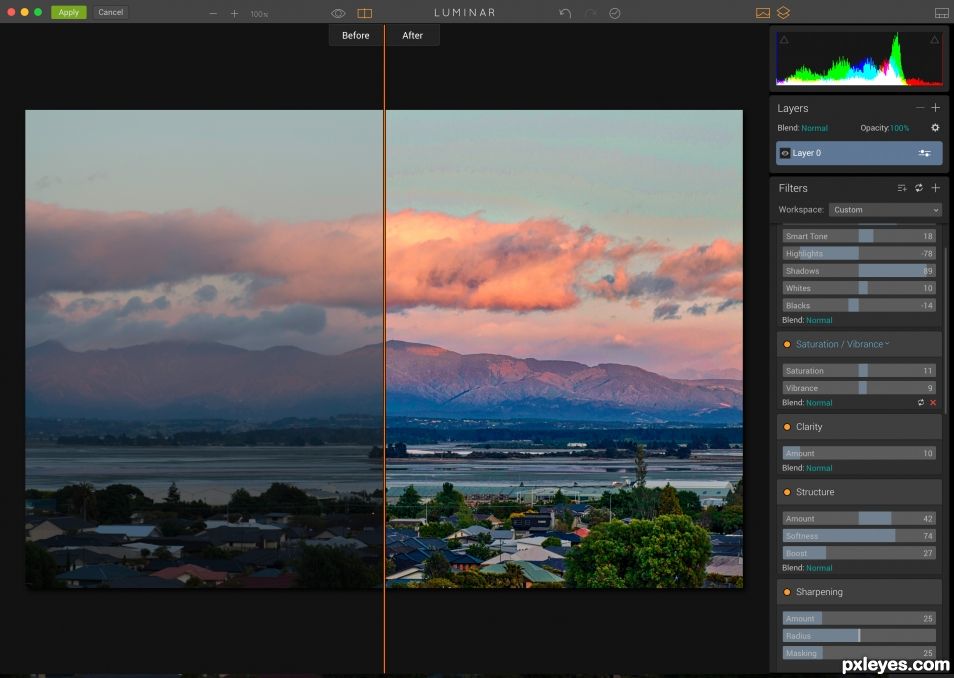Viewport: 954px width, 678px height.
Task: Reset all filters with the refresh icon
Action: [919, 188]
